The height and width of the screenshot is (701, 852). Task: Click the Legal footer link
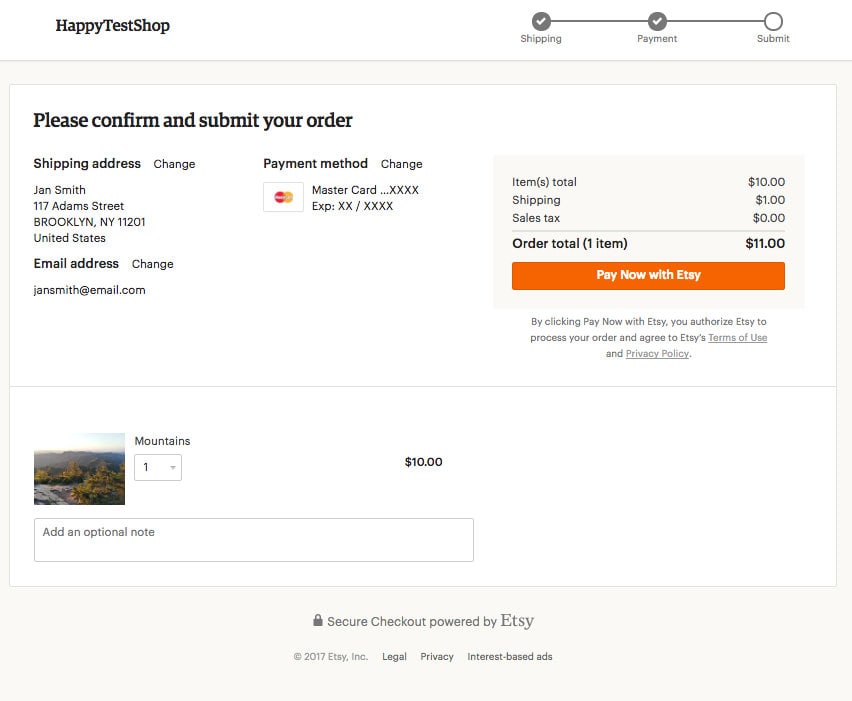[x=394, y=657]
